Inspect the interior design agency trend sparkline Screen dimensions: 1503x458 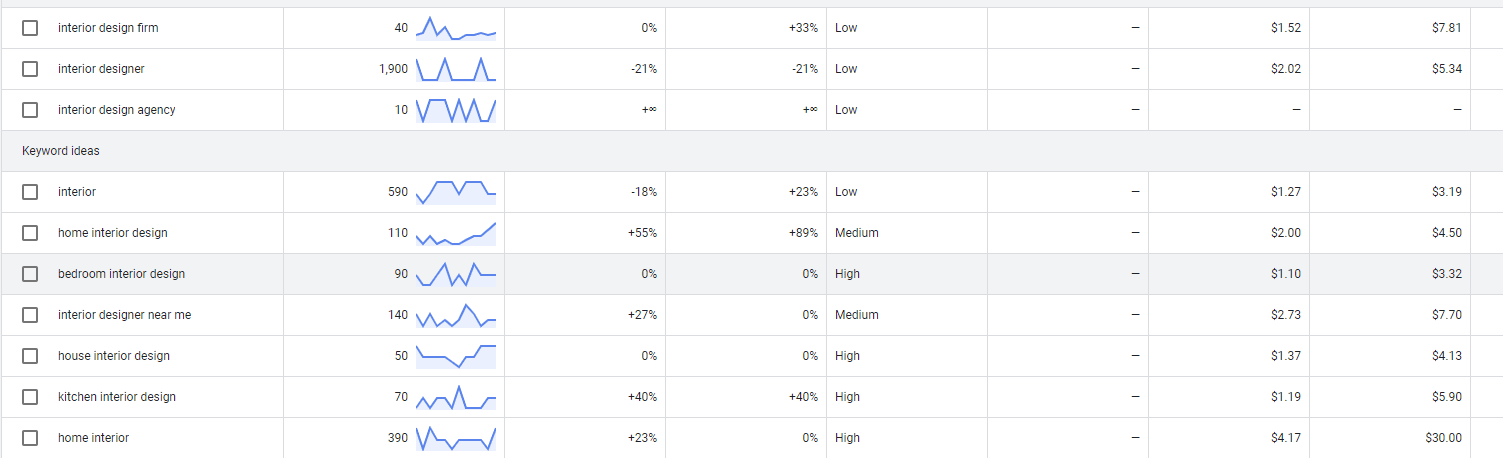(456, 110)
